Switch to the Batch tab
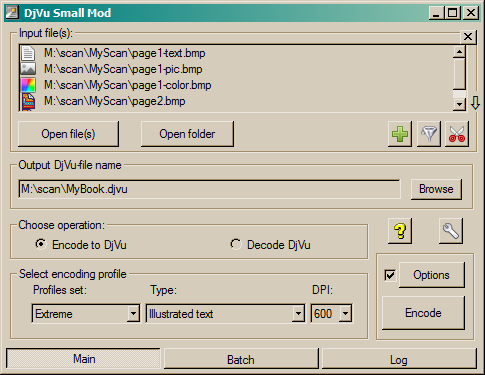The image size is (485, 375). (241, 359)
